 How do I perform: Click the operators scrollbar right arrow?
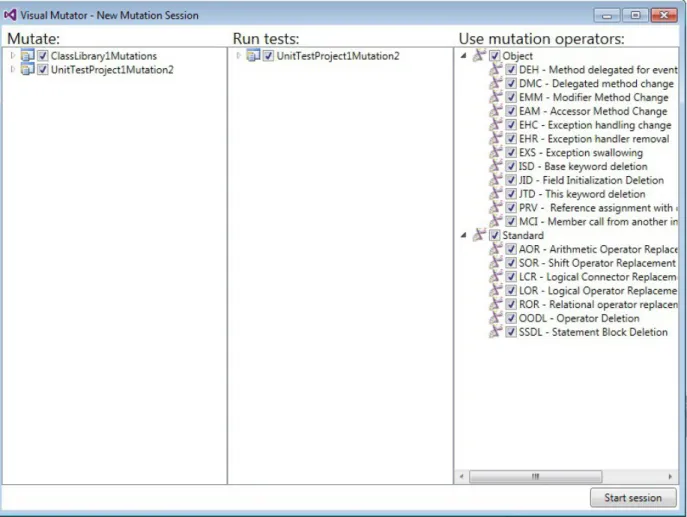click(670, 476)
